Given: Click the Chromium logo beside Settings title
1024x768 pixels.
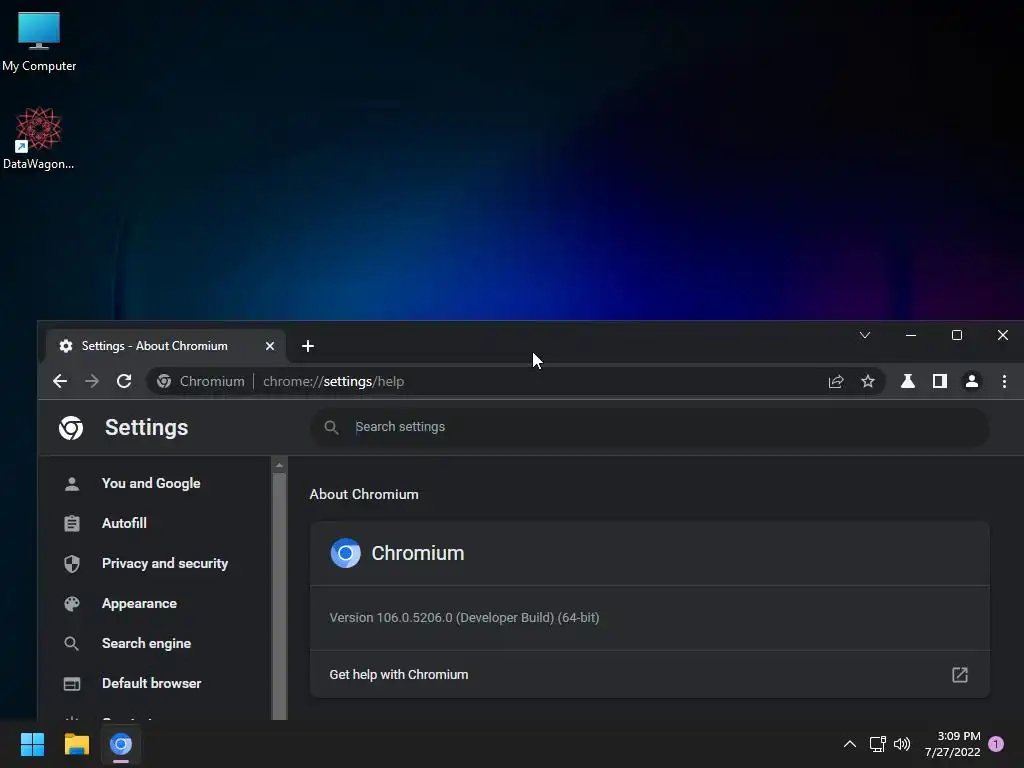Looking at the screenshot, I should pos(71,428).
